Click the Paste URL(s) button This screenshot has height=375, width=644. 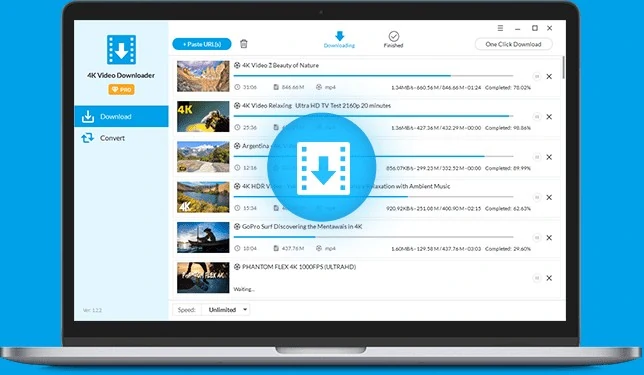pyautogui.click(x=202, y=44)
